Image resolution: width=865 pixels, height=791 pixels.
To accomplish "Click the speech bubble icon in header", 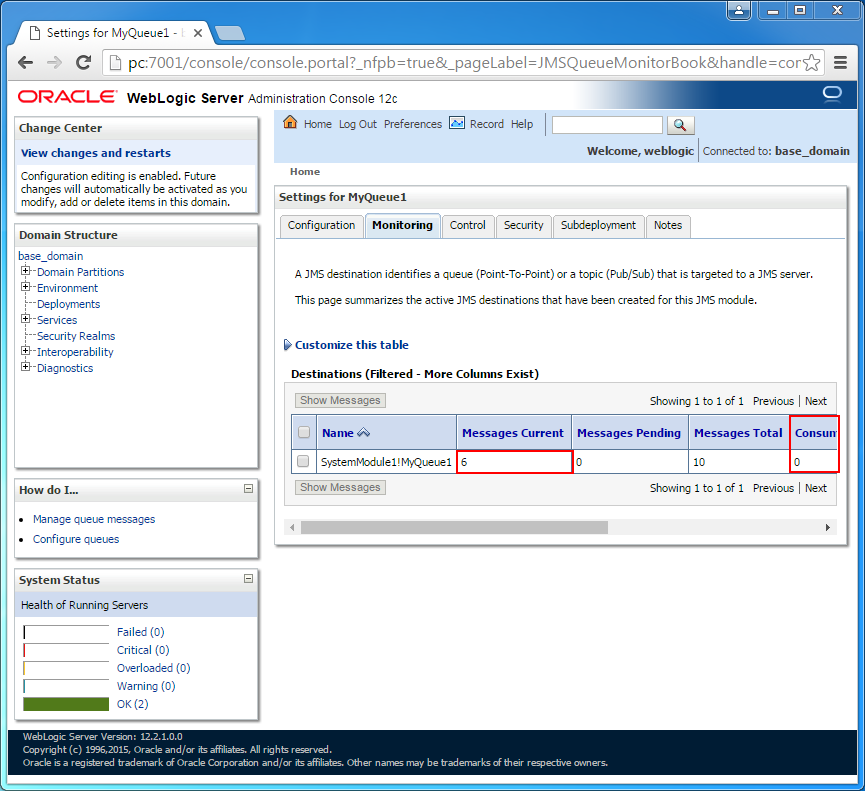I will coord(832,94).
